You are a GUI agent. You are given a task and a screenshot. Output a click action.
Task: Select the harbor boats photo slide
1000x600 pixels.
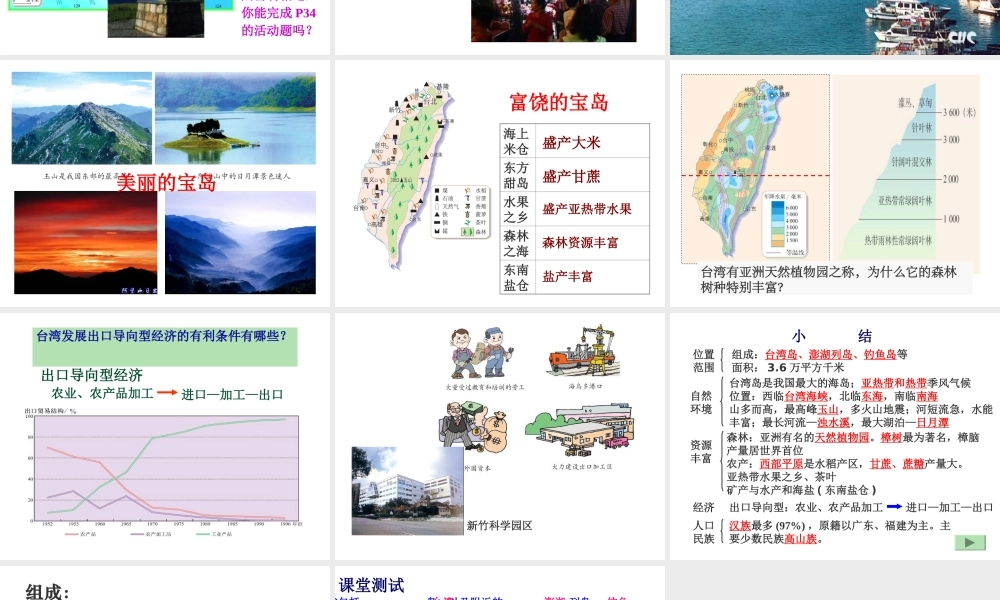pyautogui.click(x=835, y=27)
